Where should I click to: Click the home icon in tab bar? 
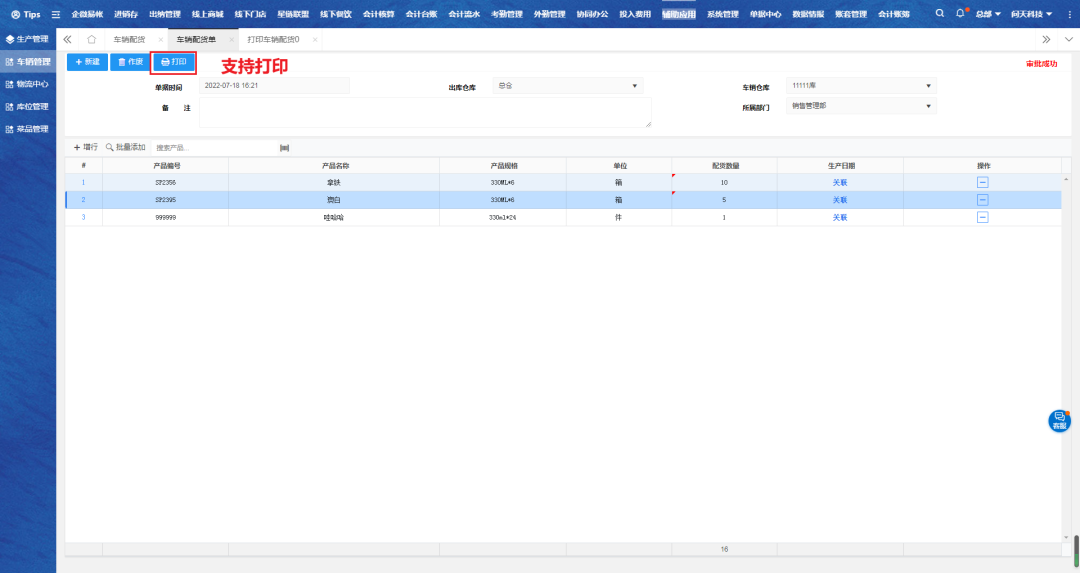click(x=91, y=39)
